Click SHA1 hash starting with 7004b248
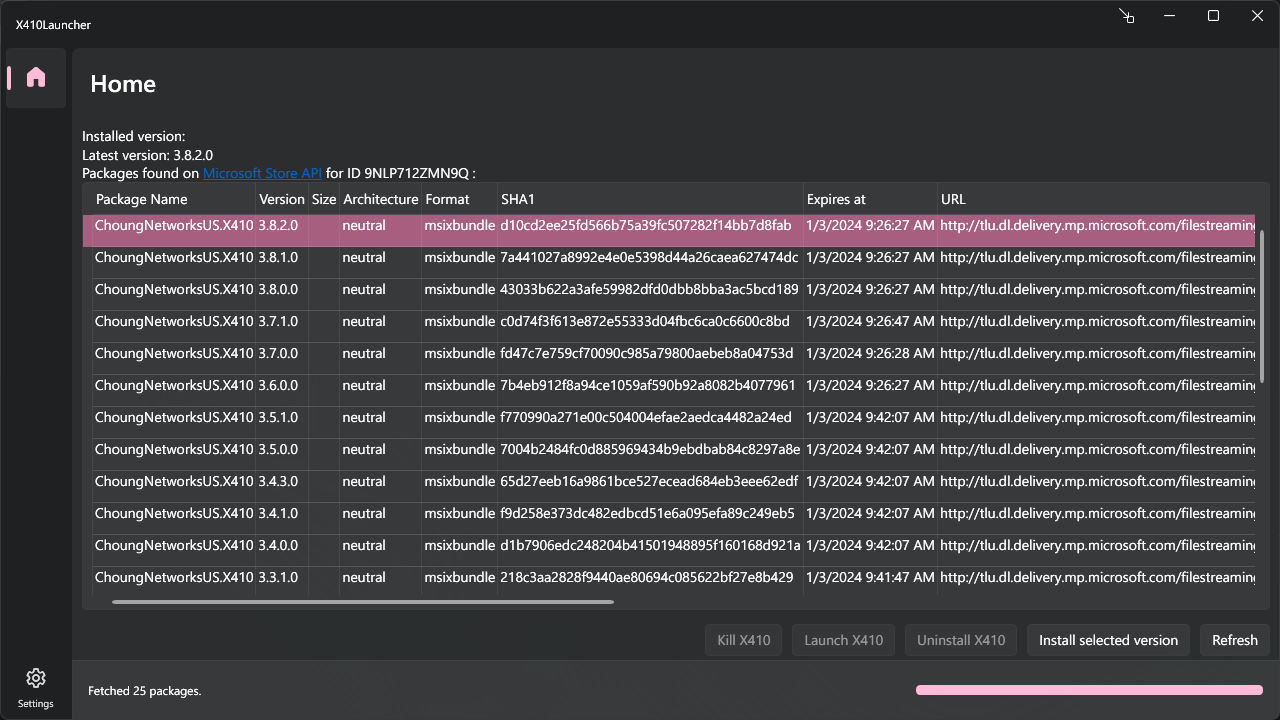 (x=650, y=450)
